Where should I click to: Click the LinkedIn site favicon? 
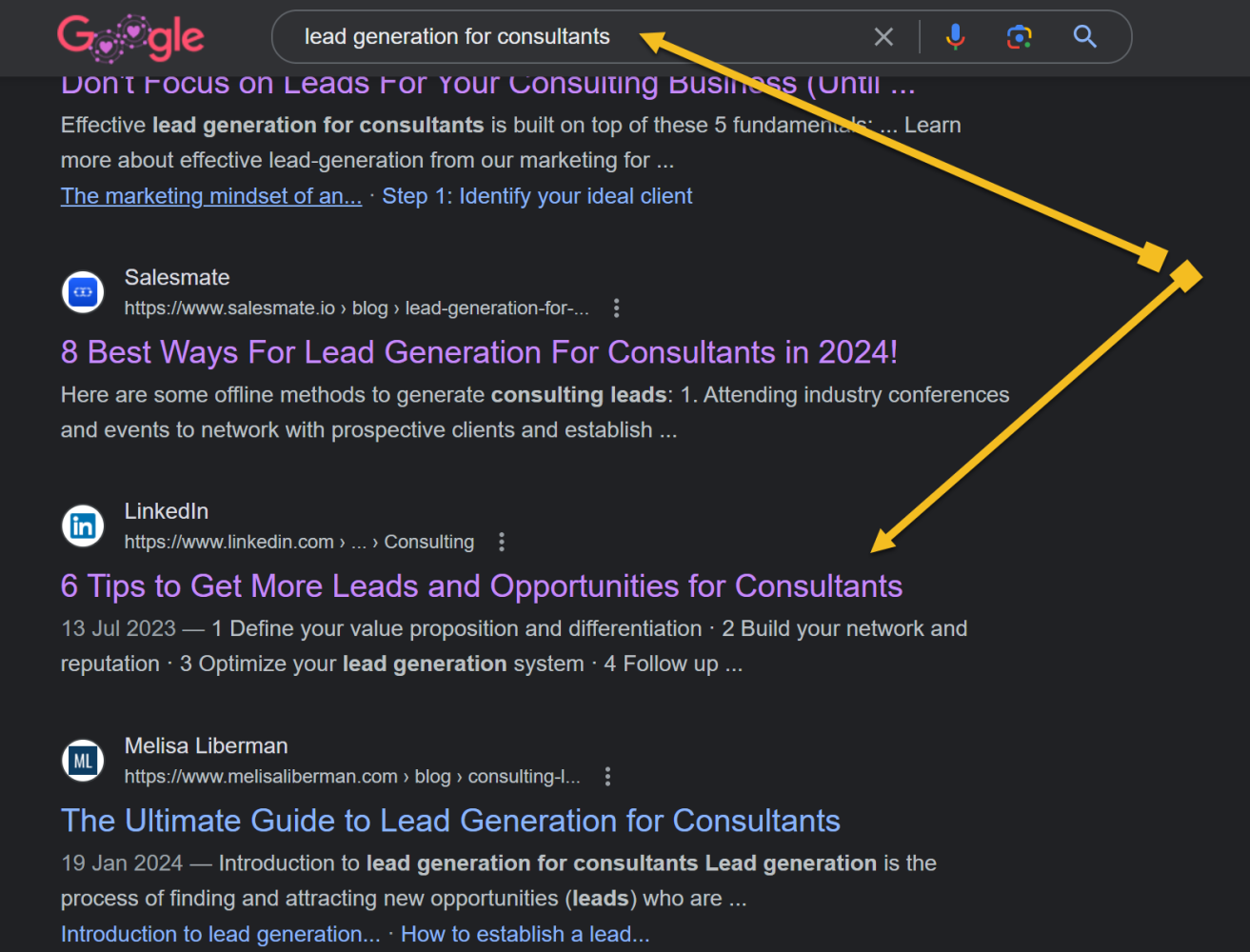pyautogui.click(x=82, y=526)
